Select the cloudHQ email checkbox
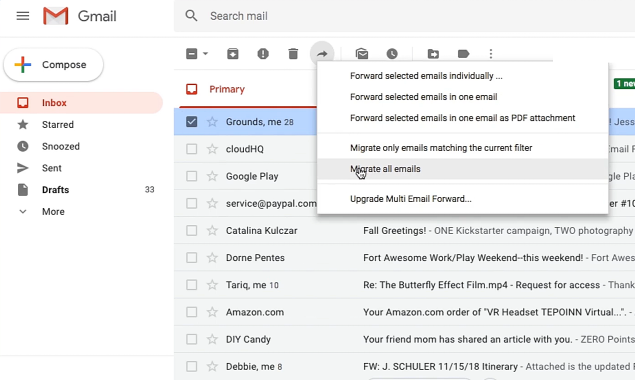635x380 pixels. point(192,149)
